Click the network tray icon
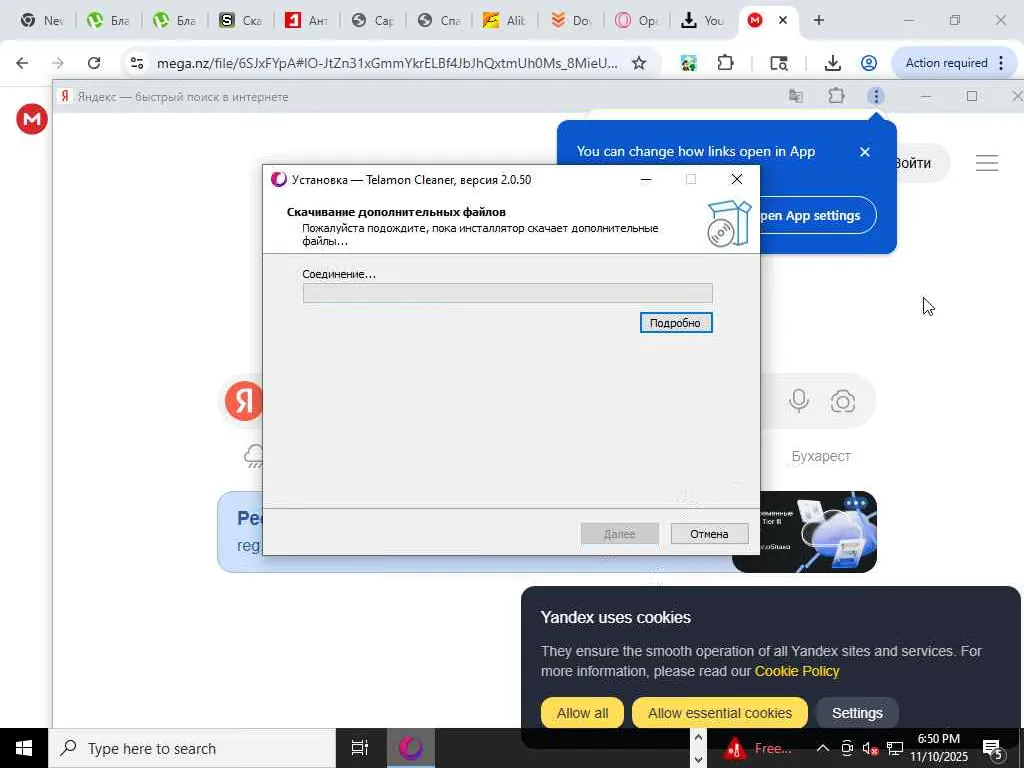Viewport: 1024px width, 768px height. 895,748
